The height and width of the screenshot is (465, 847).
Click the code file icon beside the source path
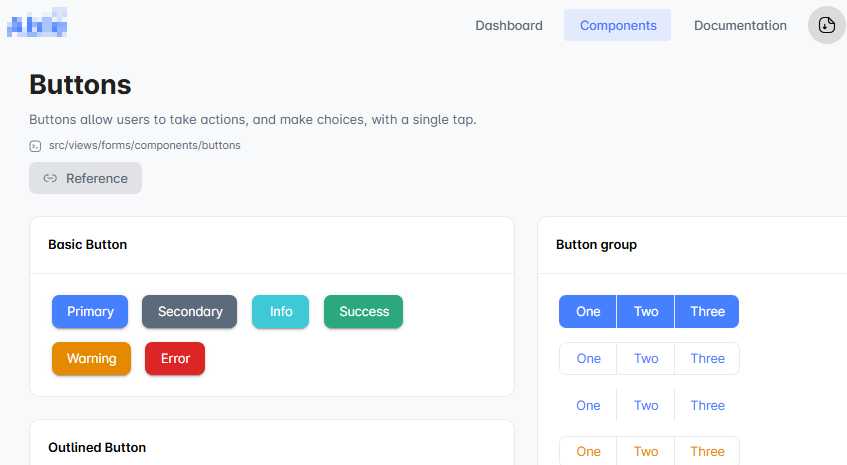click(35, 146)
